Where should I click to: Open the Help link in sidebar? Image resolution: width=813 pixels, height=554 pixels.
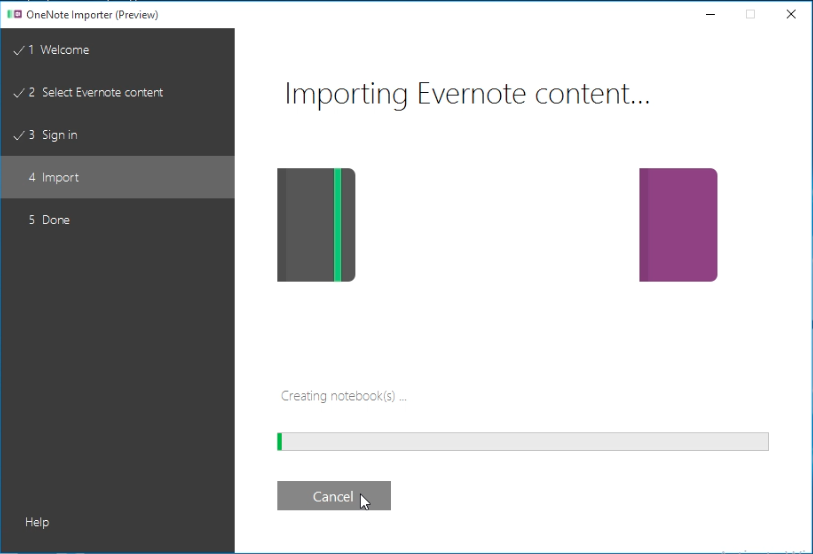pyautogui.click(x=37, y=522)
